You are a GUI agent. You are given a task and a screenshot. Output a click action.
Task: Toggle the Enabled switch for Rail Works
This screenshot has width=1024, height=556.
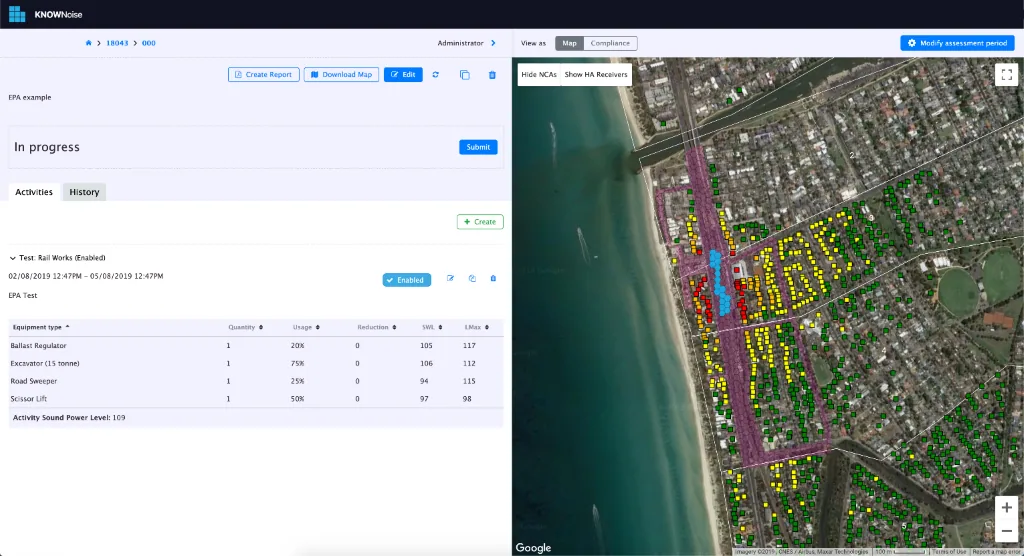point(406,280)
